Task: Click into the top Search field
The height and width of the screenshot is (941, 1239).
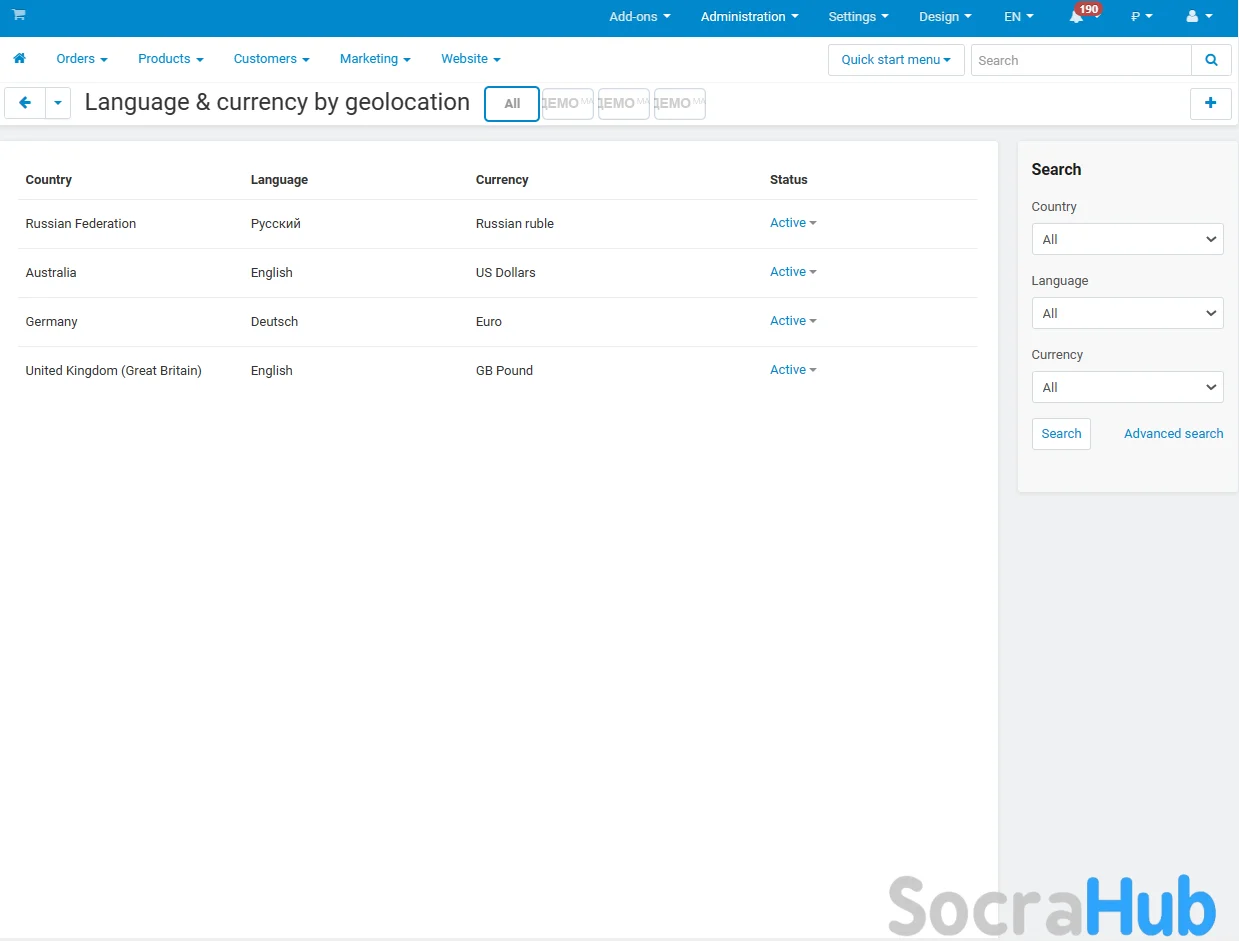Action: coord(1080,60)
